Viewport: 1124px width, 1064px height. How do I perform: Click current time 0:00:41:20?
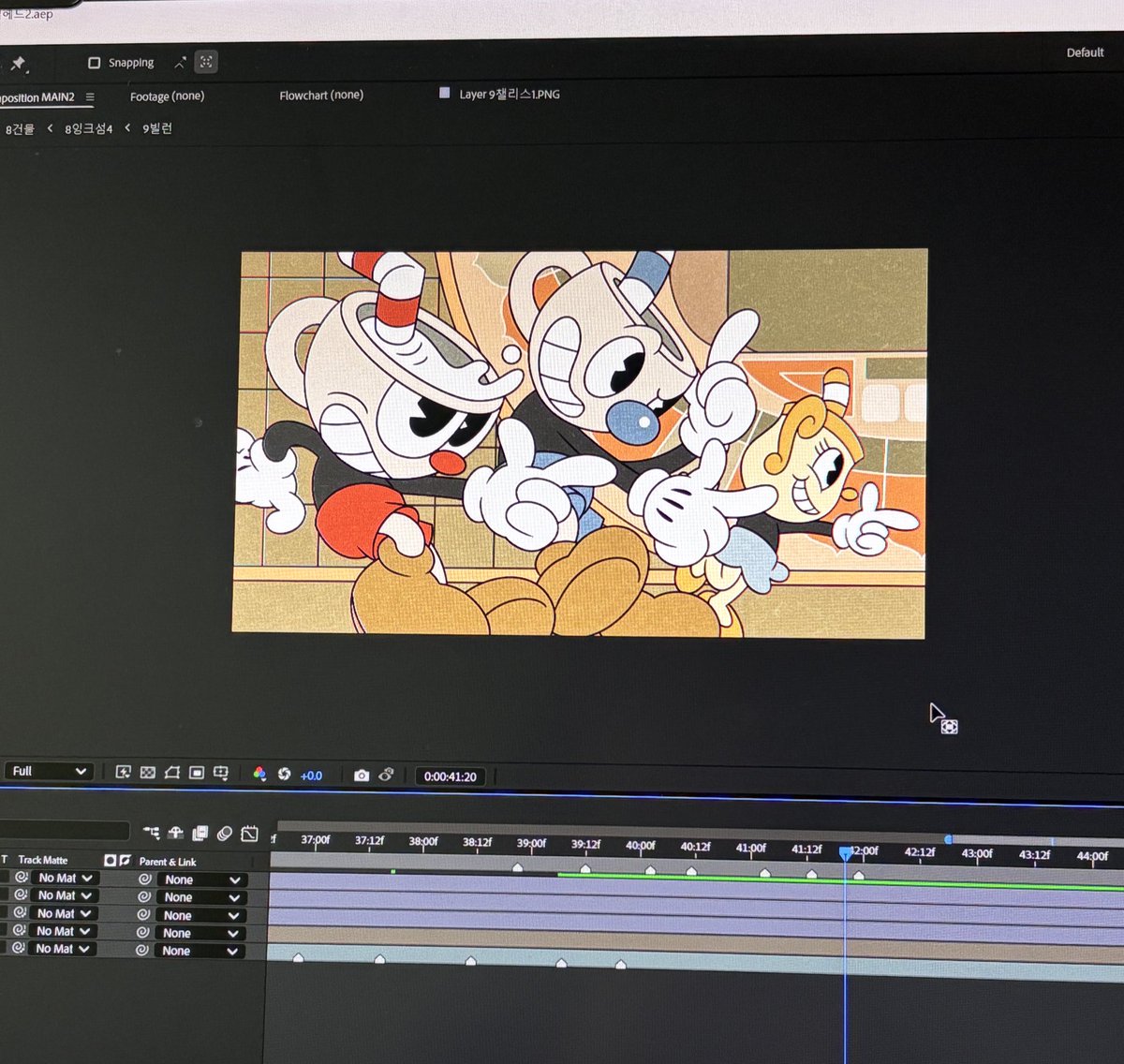click(450, 776)
